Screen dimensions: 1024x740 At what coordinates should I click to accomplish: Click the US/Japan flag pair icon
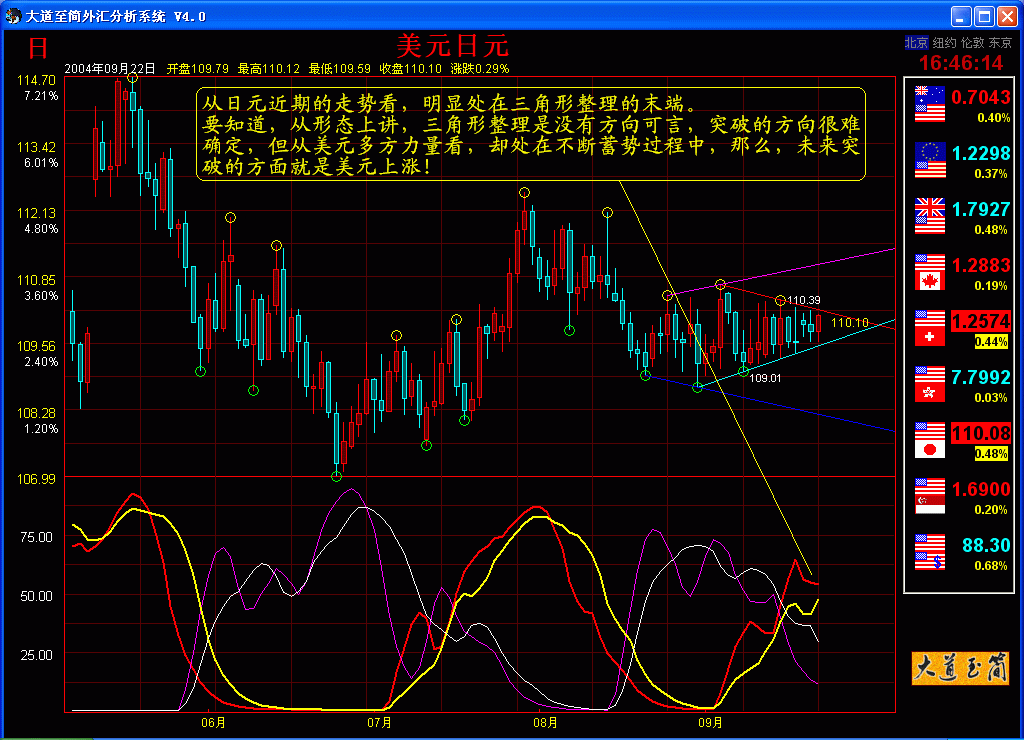(930, 441)
